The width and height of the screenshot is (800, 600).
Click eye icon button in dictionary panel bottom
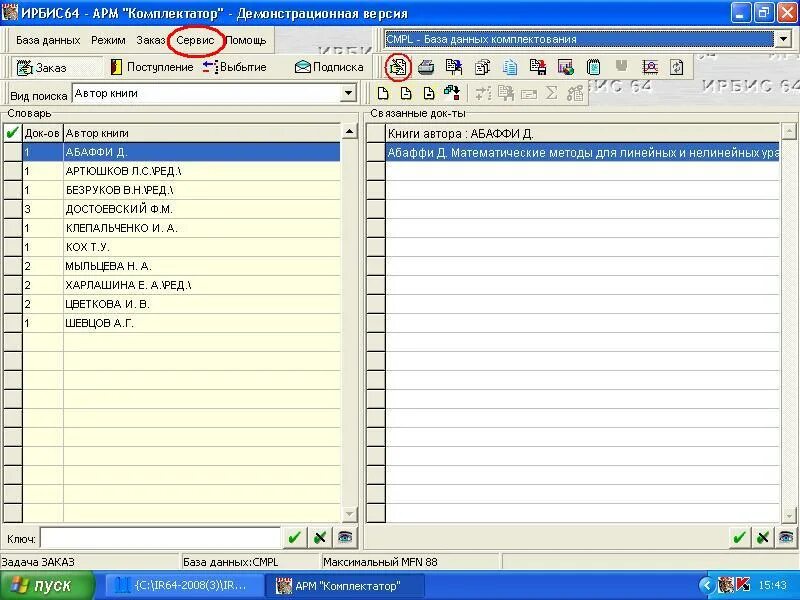coord(345,538)
